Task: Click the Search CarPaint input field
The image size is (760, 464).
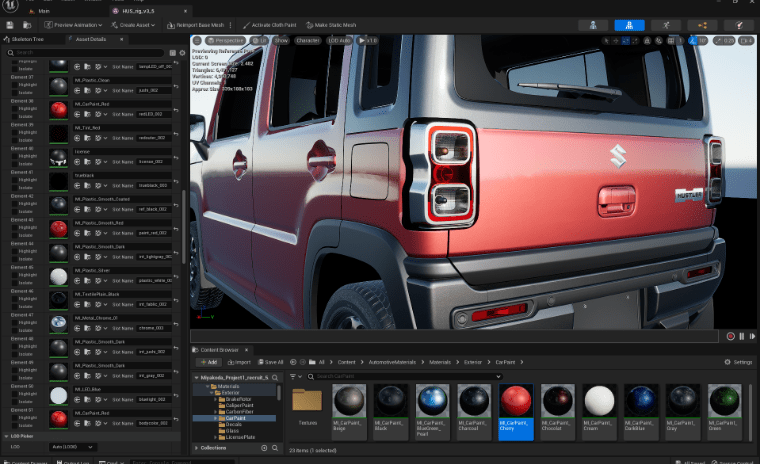Action: pyautogui.click(x=404, y=376)
